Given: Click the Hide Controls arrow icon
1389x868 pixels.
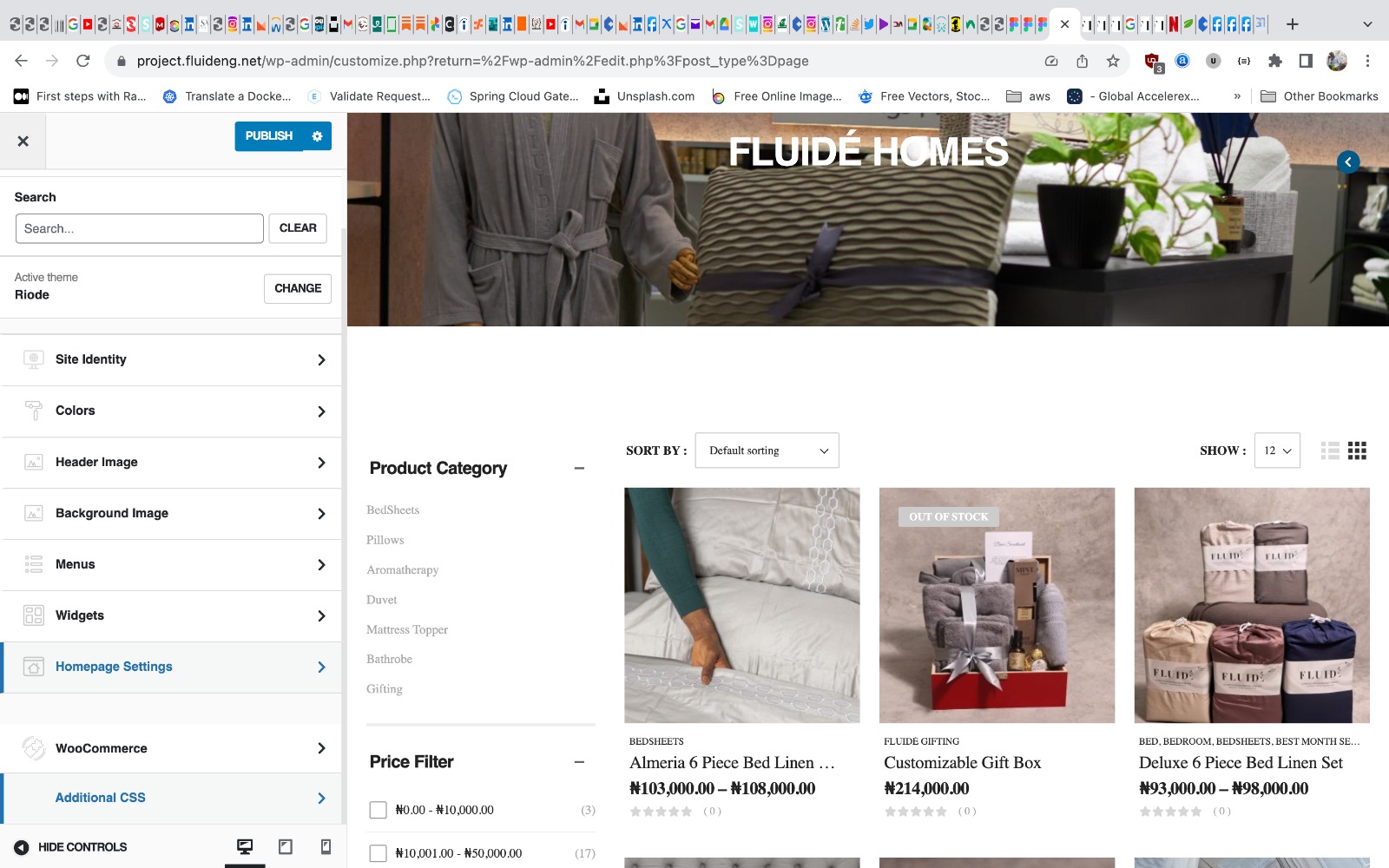Looking at the screenshot, I should point(22,847).
